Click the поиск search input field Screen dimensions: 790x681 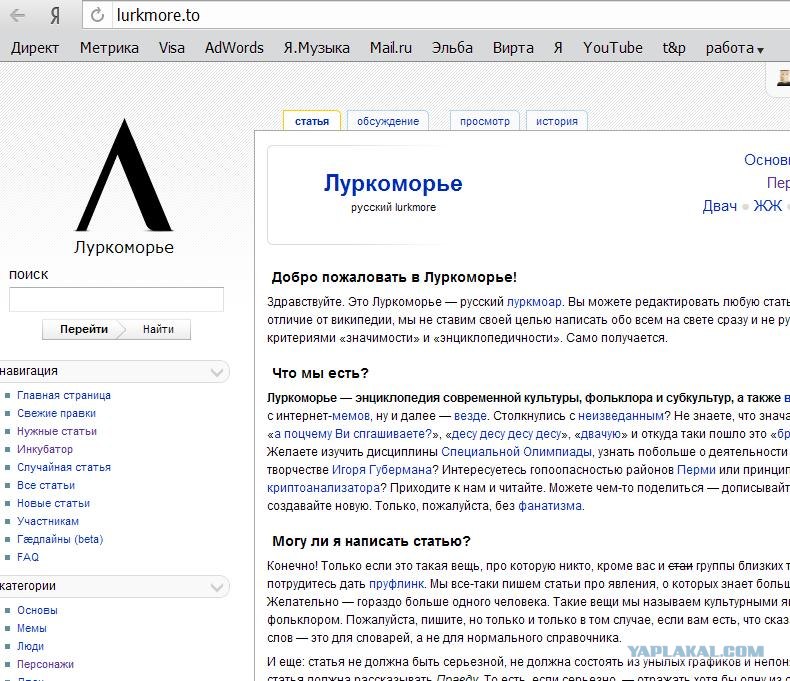tap(116, 300)
